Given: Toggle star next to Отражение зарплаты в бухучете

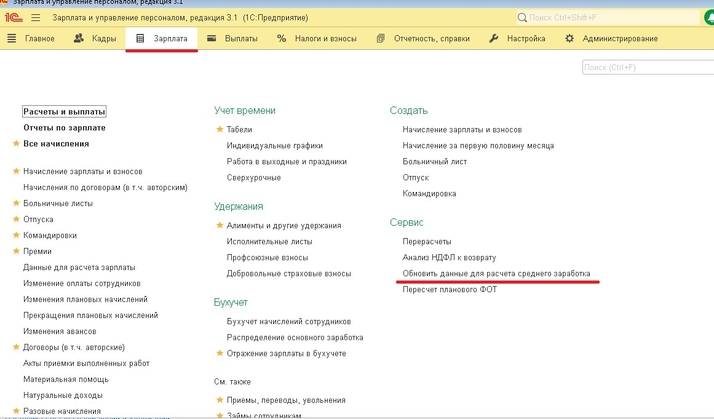Looking at the screenshot, I should pos(220,354).
